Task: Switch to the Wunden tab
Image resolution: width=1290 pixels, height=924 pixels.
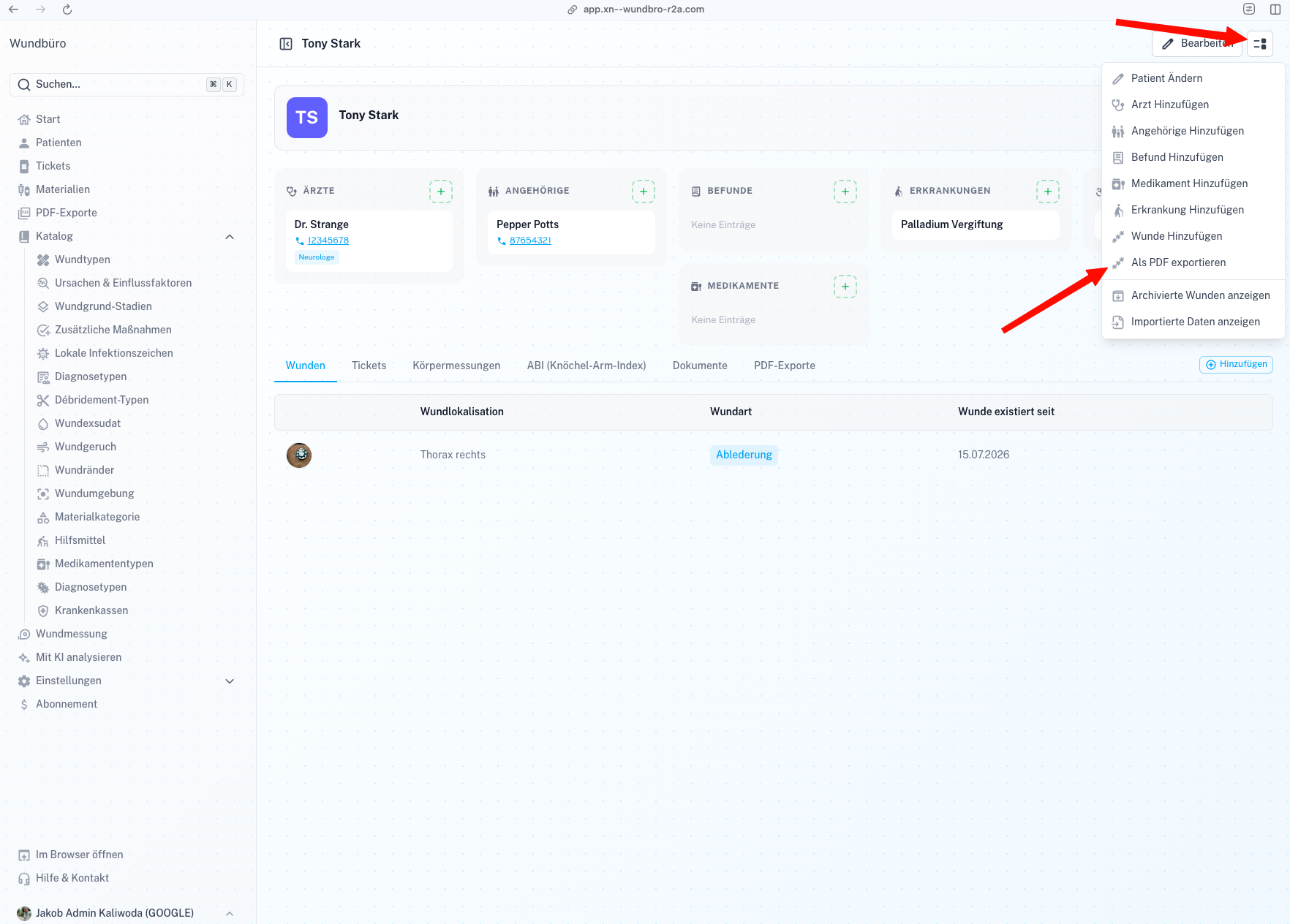Action: [x=306, y=366]
